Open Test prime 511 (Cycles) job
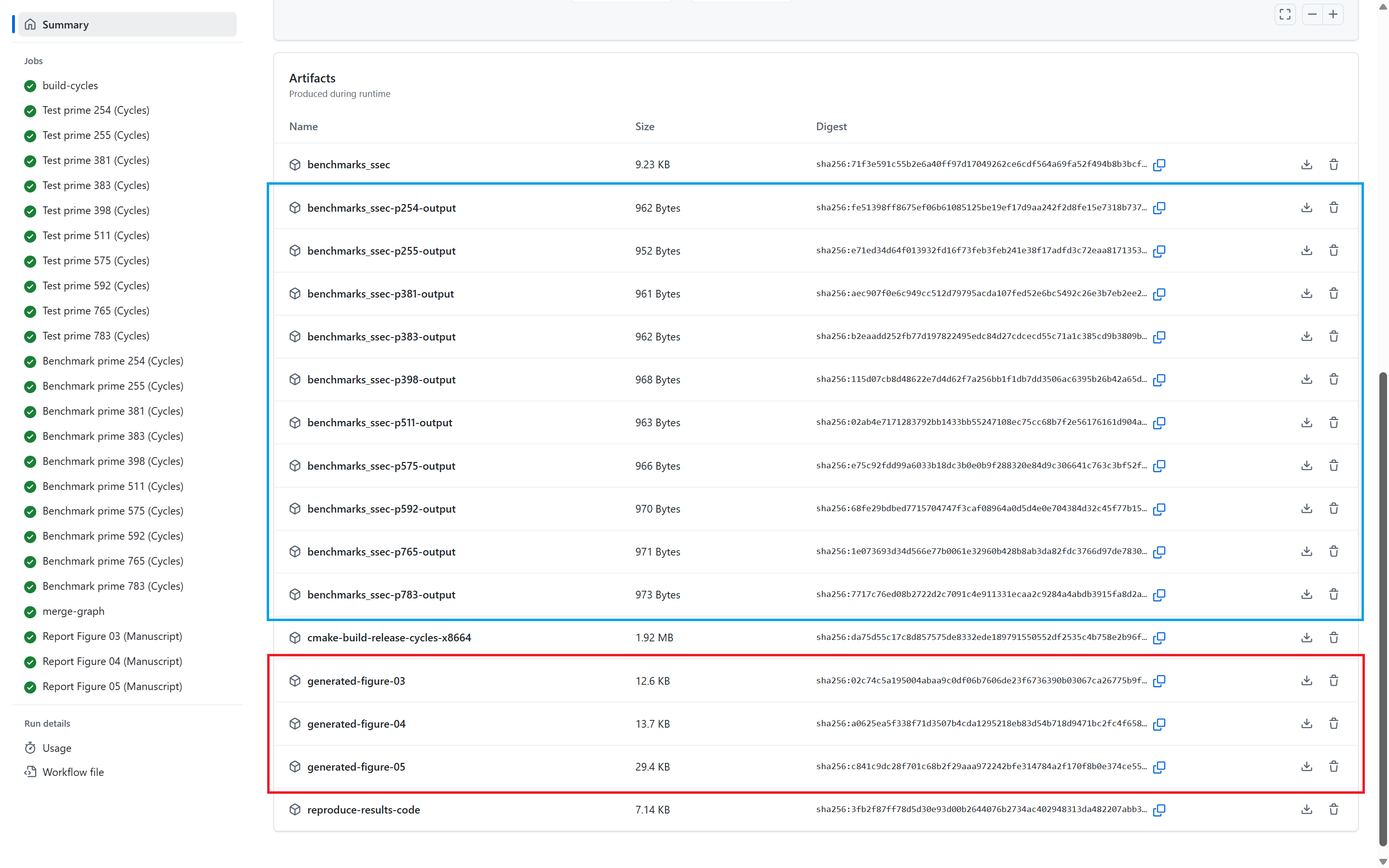 (x=96, y=235)
